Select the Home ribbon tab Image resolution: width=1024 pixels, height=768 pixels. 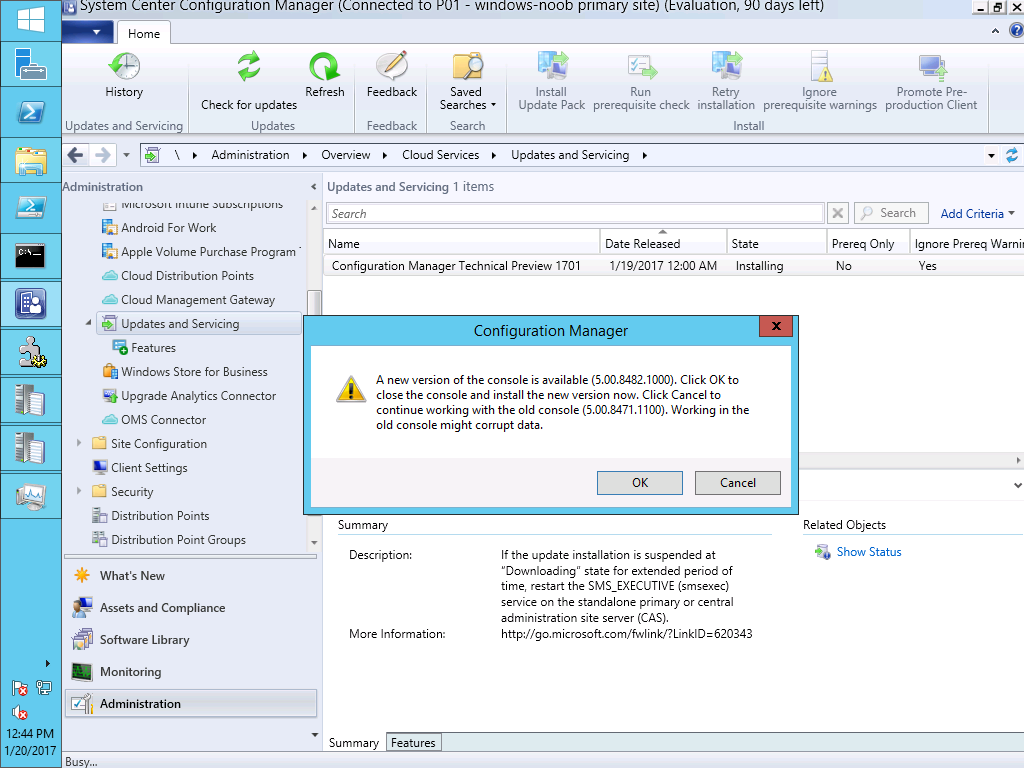(x=144, y=33)
